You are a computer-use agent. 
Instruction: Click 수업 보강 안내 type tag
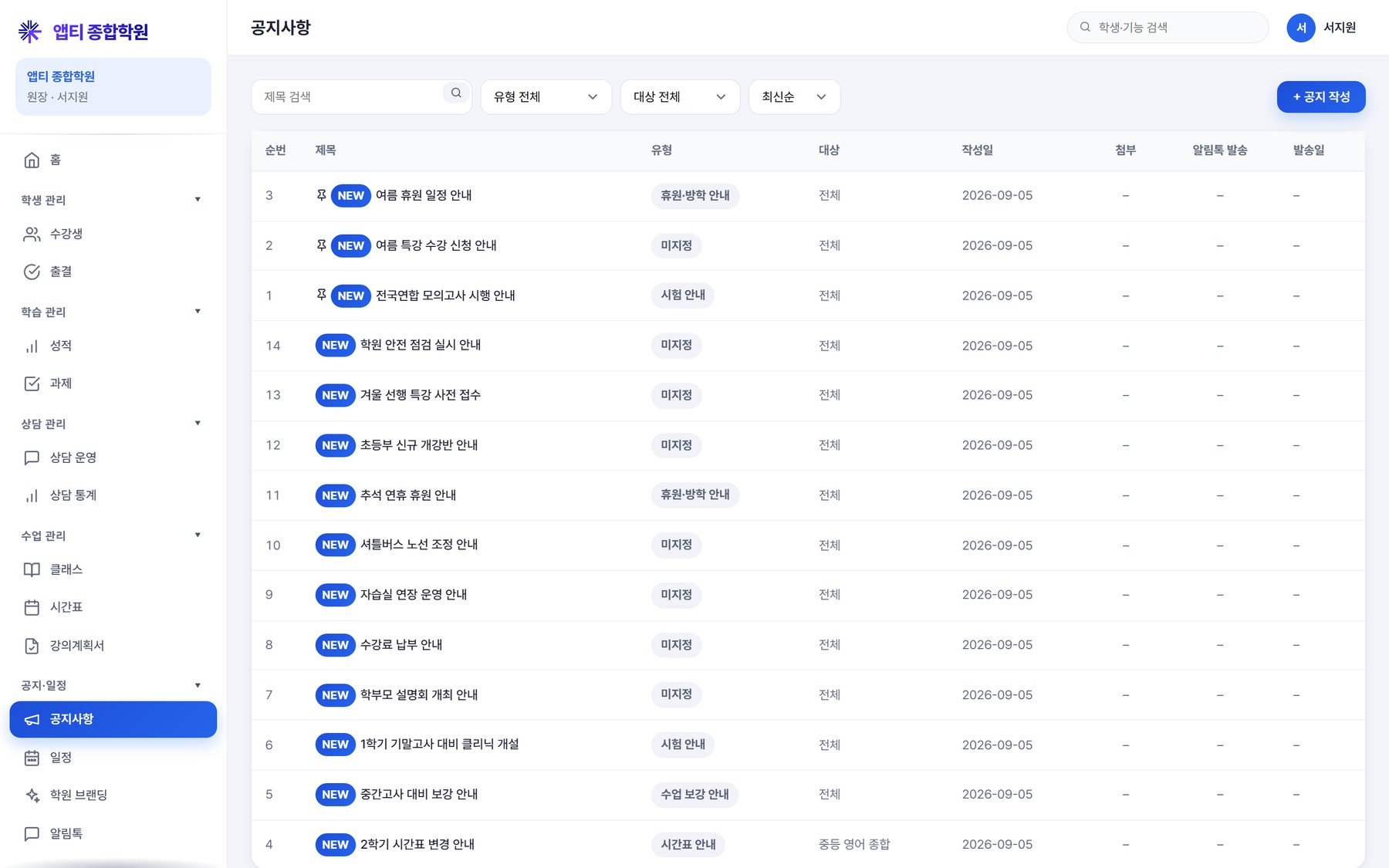tap(694, 794)
